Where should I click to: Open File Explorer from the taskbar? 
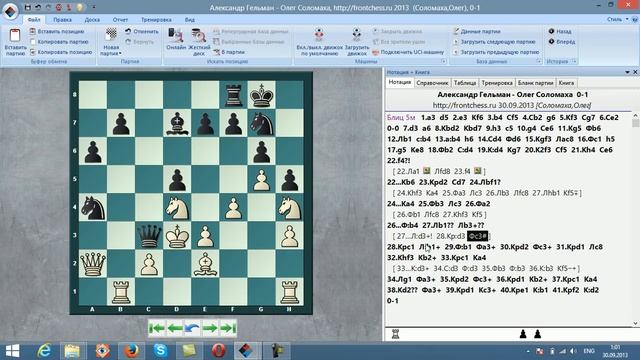pos(72,351)
